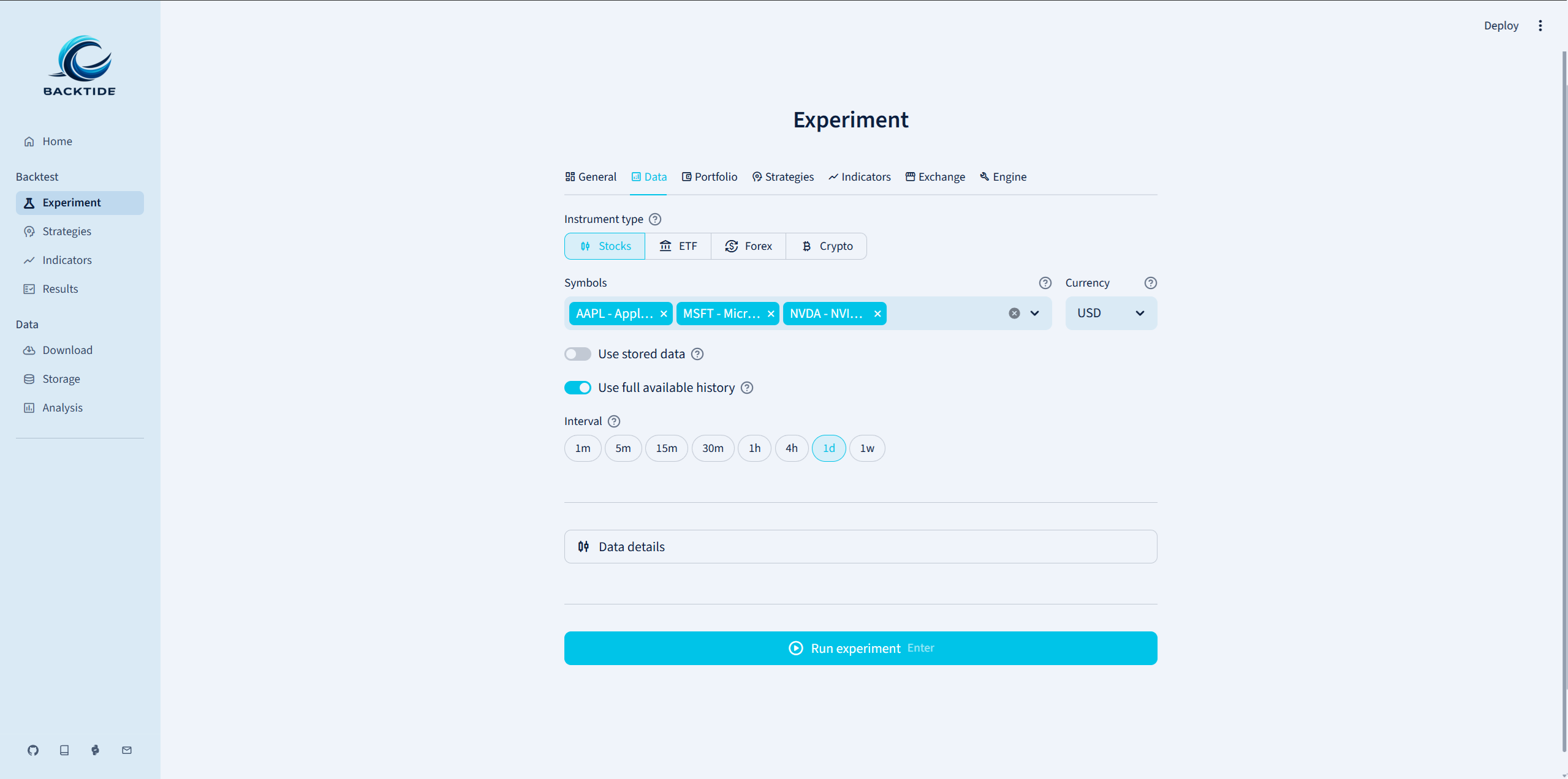The image size is (1568, 779).
Task: Enable the Use stored data toggle
Action: click(x=578, y=354)
